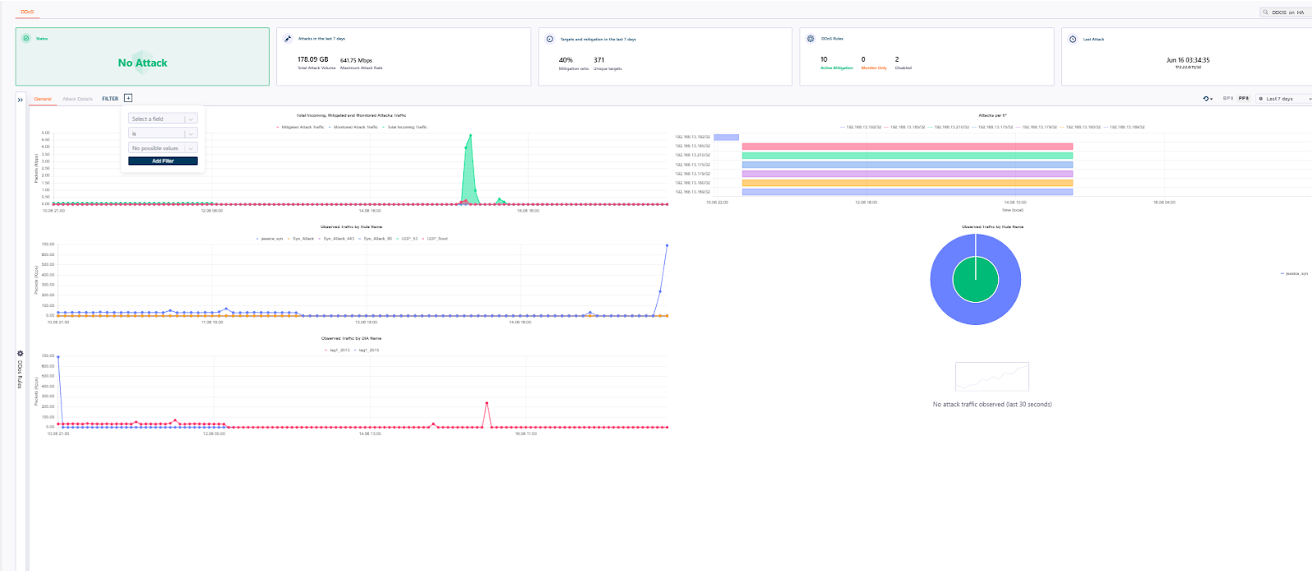This screenshot has width=1312, height=572.
Task: Click the orange bar in Attacks per IP chart
Action: coord(907,183)
